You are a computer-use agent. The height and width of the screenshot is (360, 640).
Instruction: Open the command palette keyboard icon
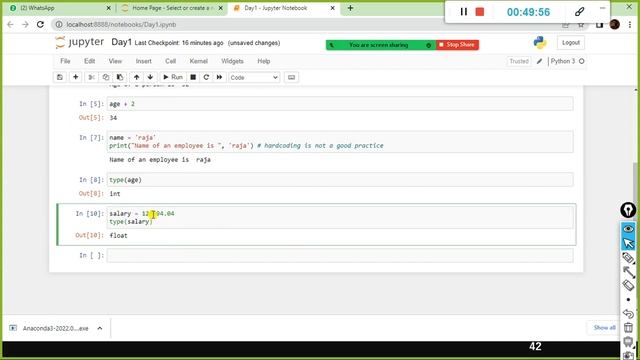[291, 77]
